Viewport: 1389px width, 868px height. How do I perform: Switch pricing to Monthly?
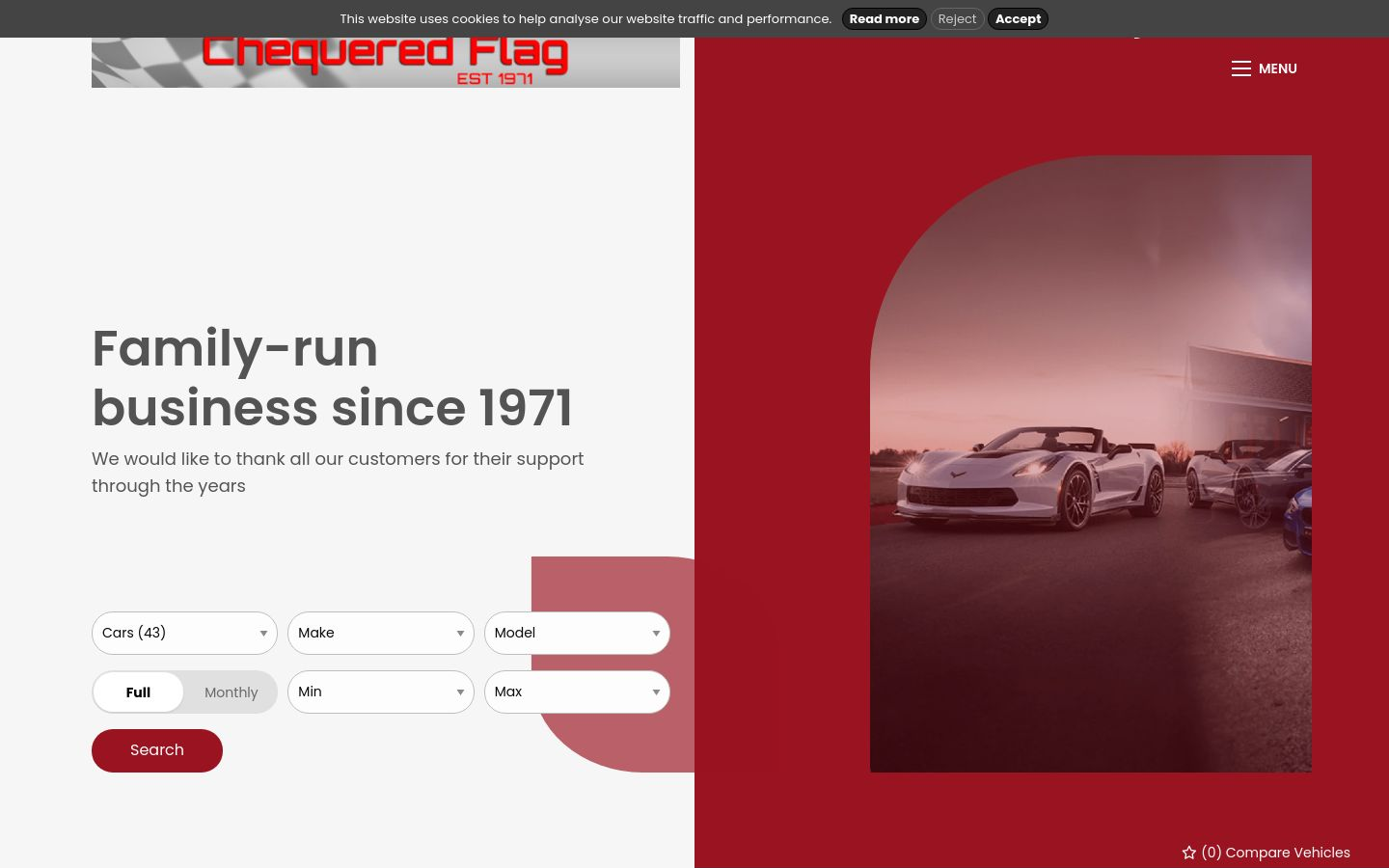click(231, 692)
